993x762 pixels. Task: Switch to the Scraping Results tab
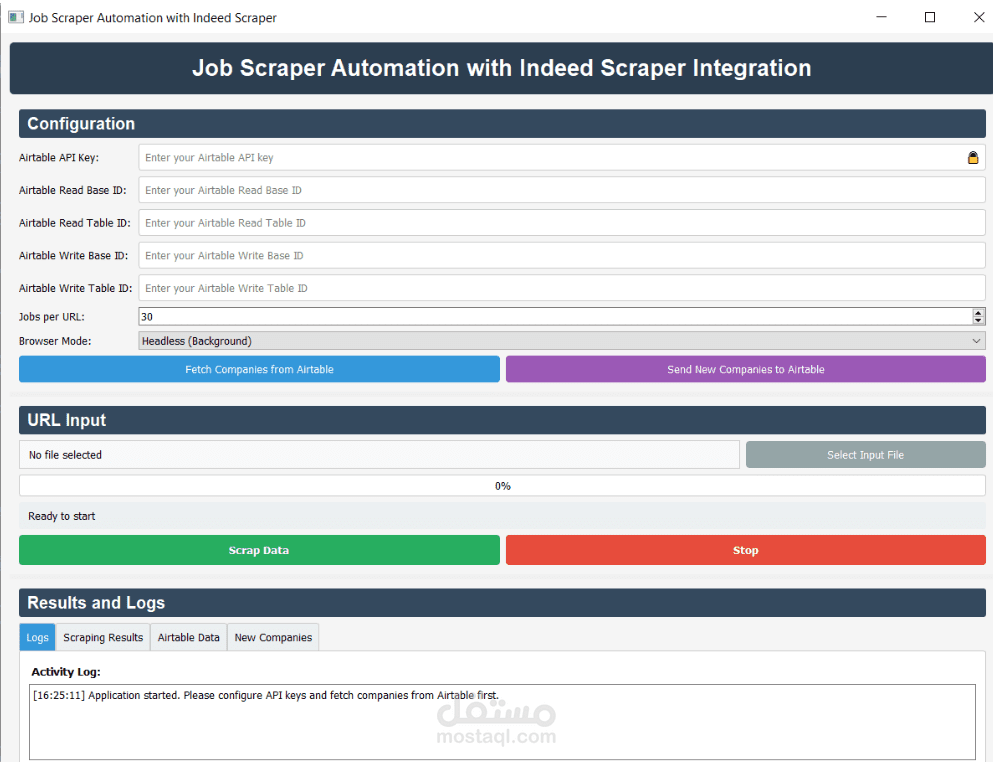102,637
